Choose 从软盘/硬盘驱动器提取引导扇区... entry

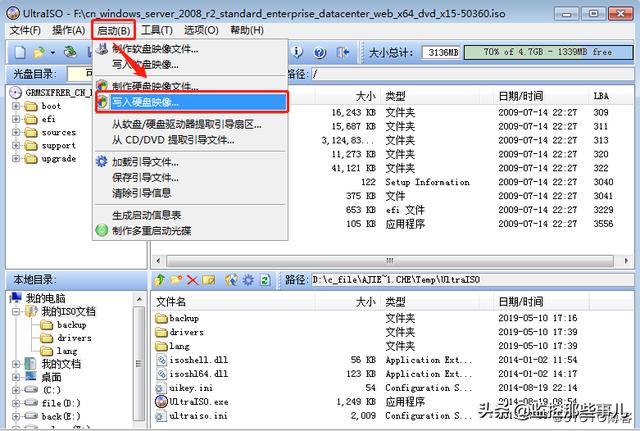pos(190,124)
